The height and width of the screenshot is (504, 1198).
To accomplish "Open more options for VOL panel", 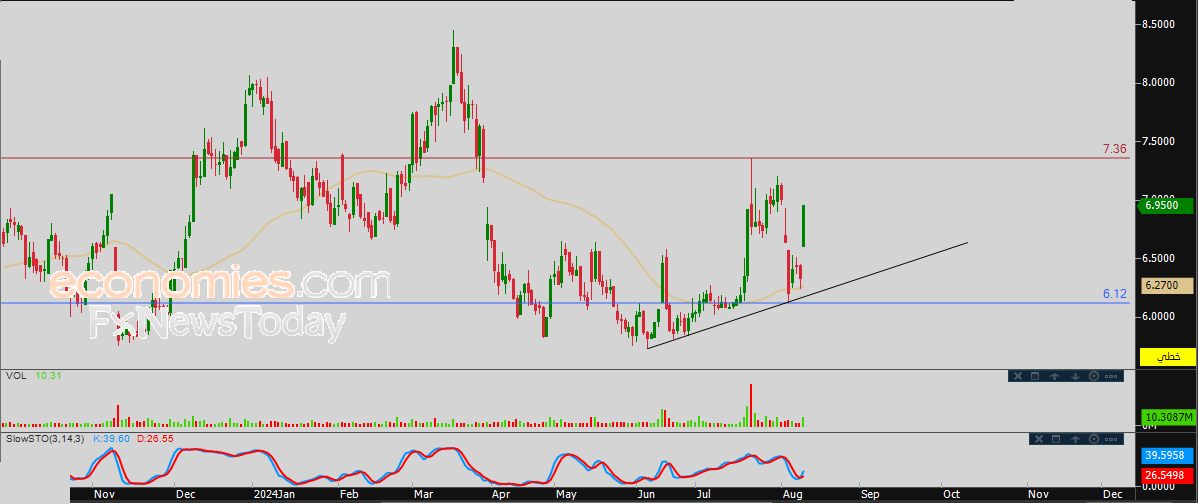I will [x=1111, y=376].
